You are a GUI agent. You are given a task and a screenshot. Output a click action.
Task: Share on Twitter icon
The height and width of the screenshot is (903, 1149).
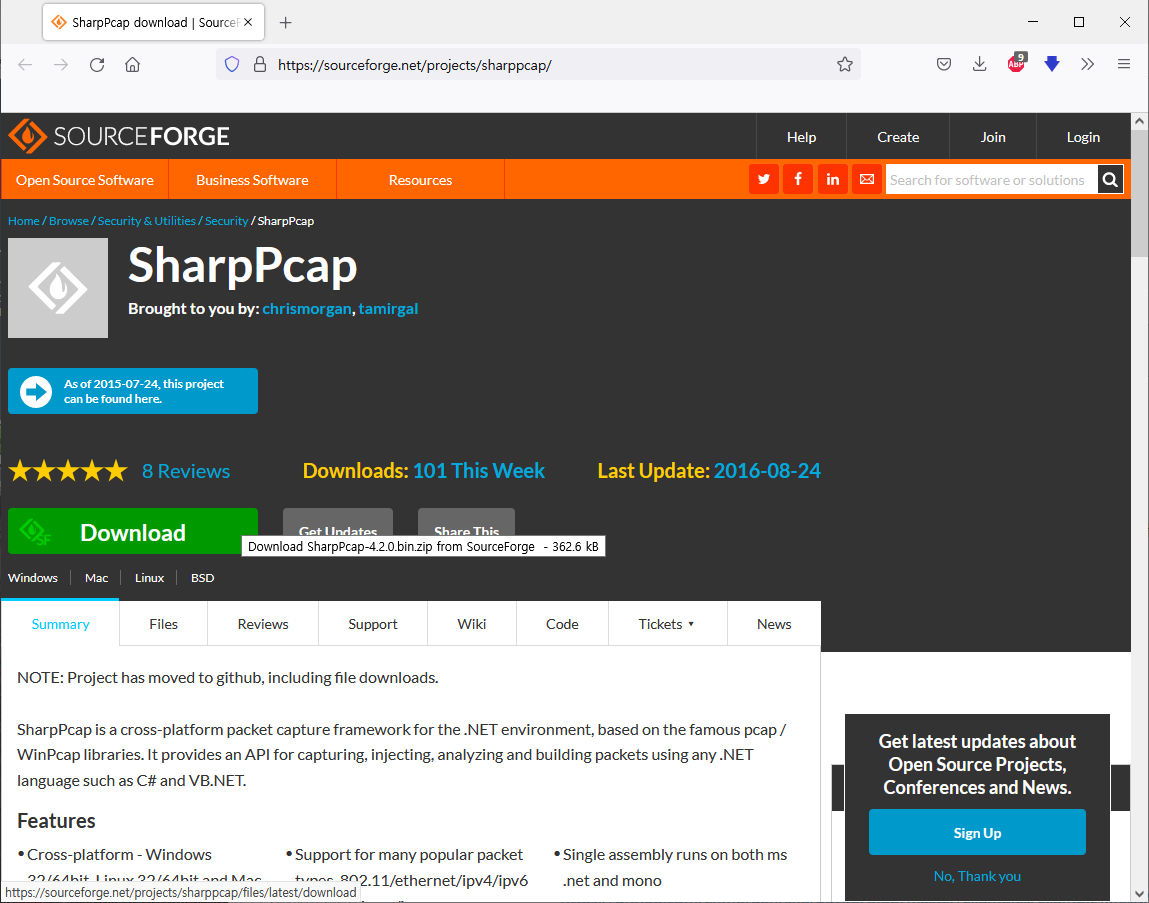(x=764, y=180)
